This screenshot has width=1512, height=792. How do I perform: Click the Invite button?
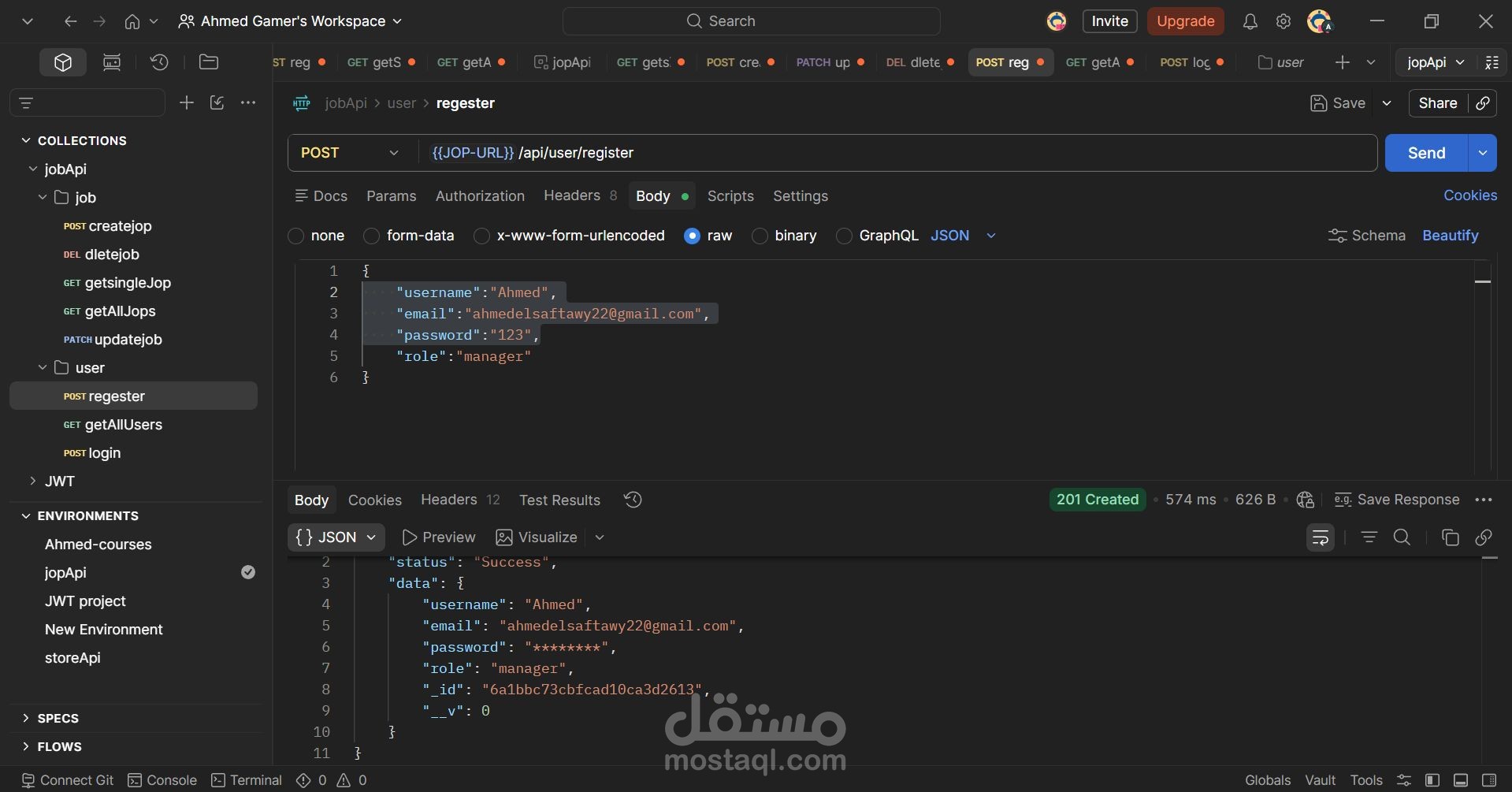click(1109, 21)
